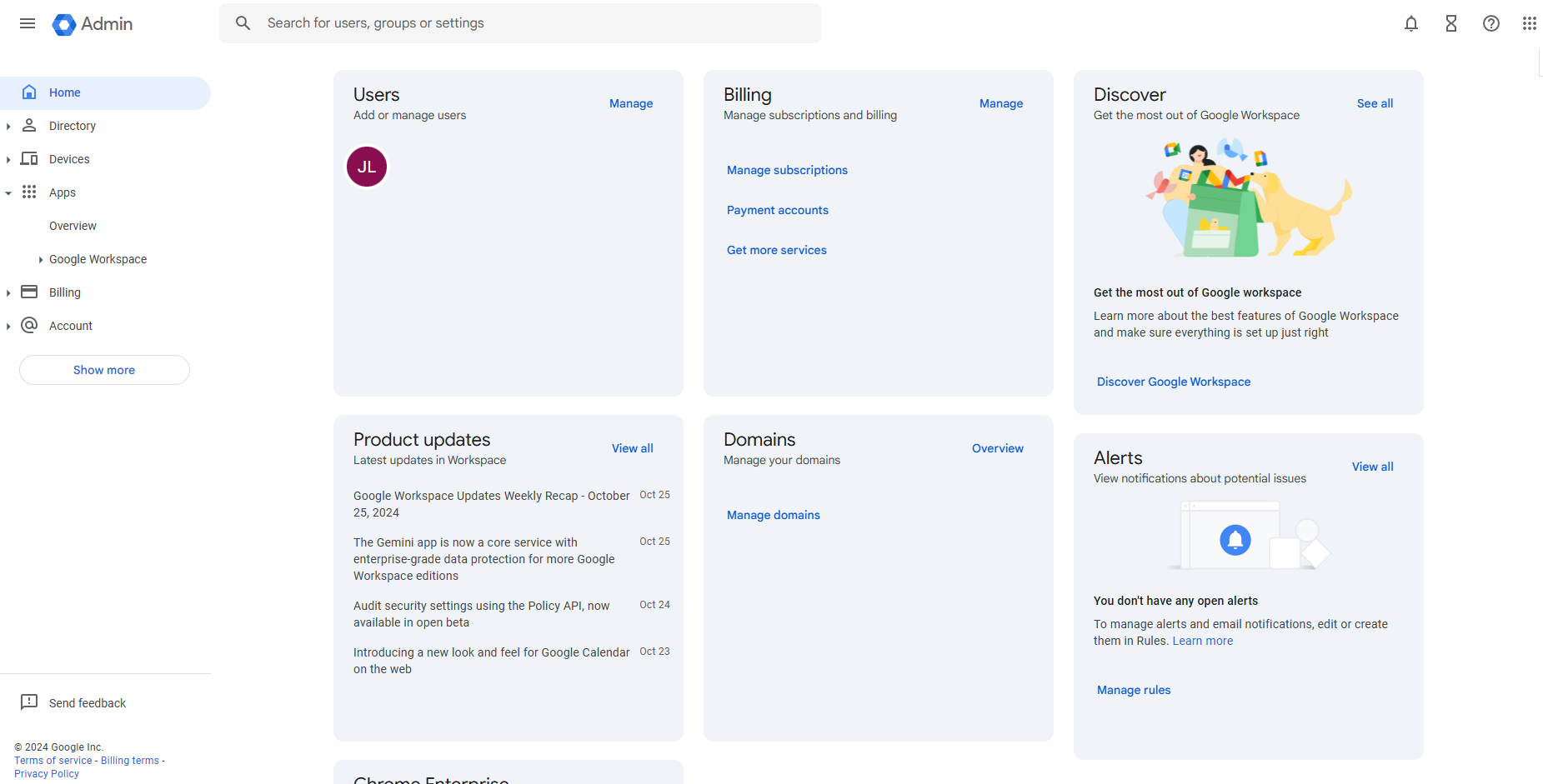Screen dimensions: 1543x784
Task: Expand the Google Workspace subtree arrow
Action: click(41, 259)
